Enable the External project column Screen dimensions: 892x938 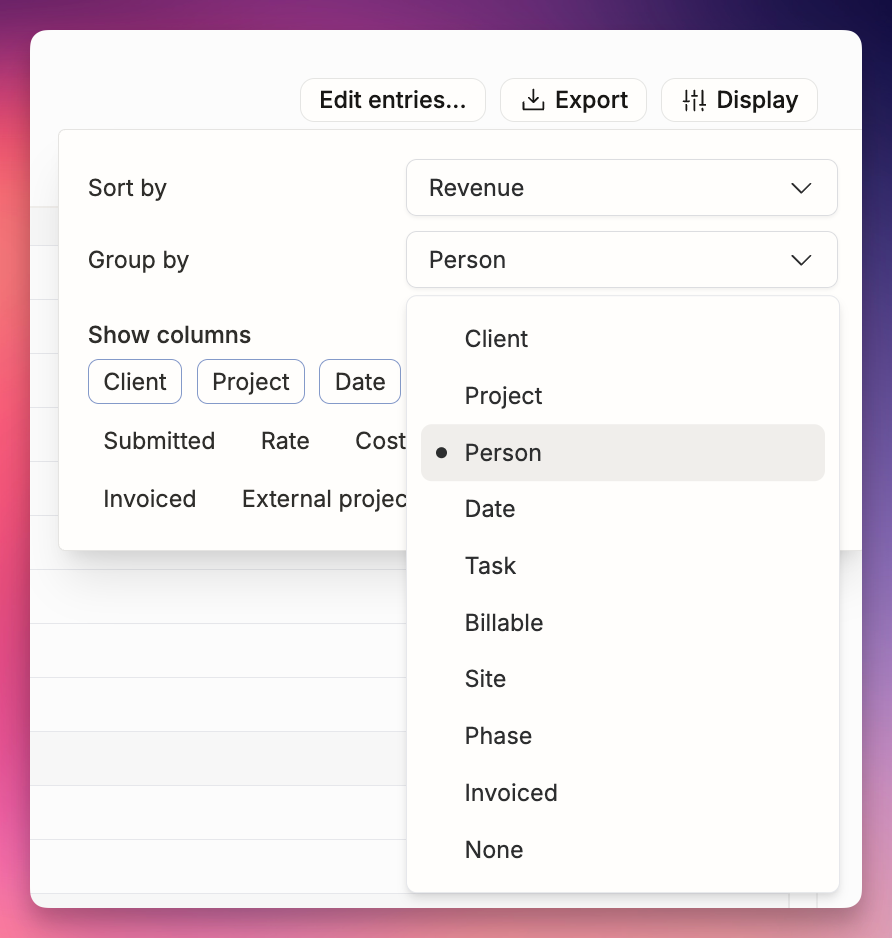coord(324,499)
